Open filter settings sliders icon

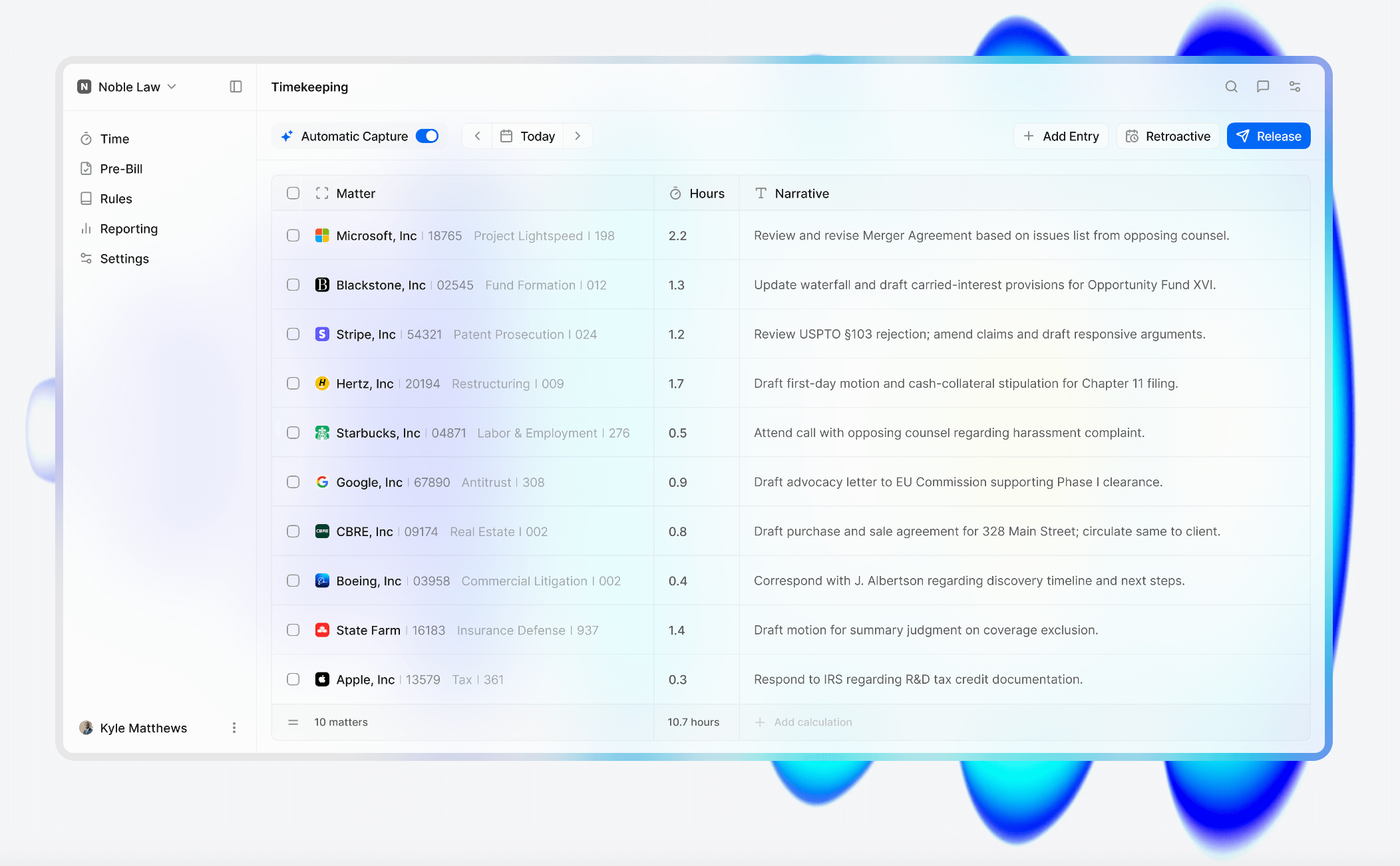(x=1294, y=86)
